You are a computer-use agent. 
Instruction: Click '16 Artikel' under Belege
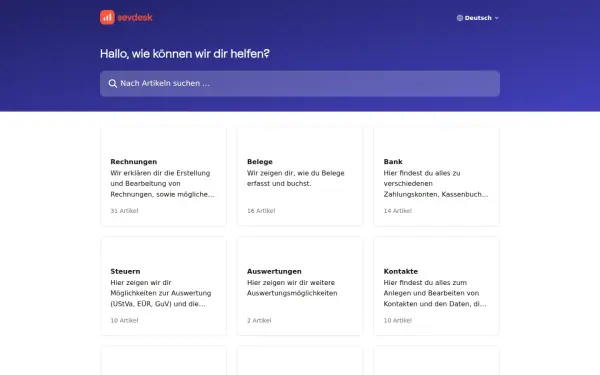point(261,211)
